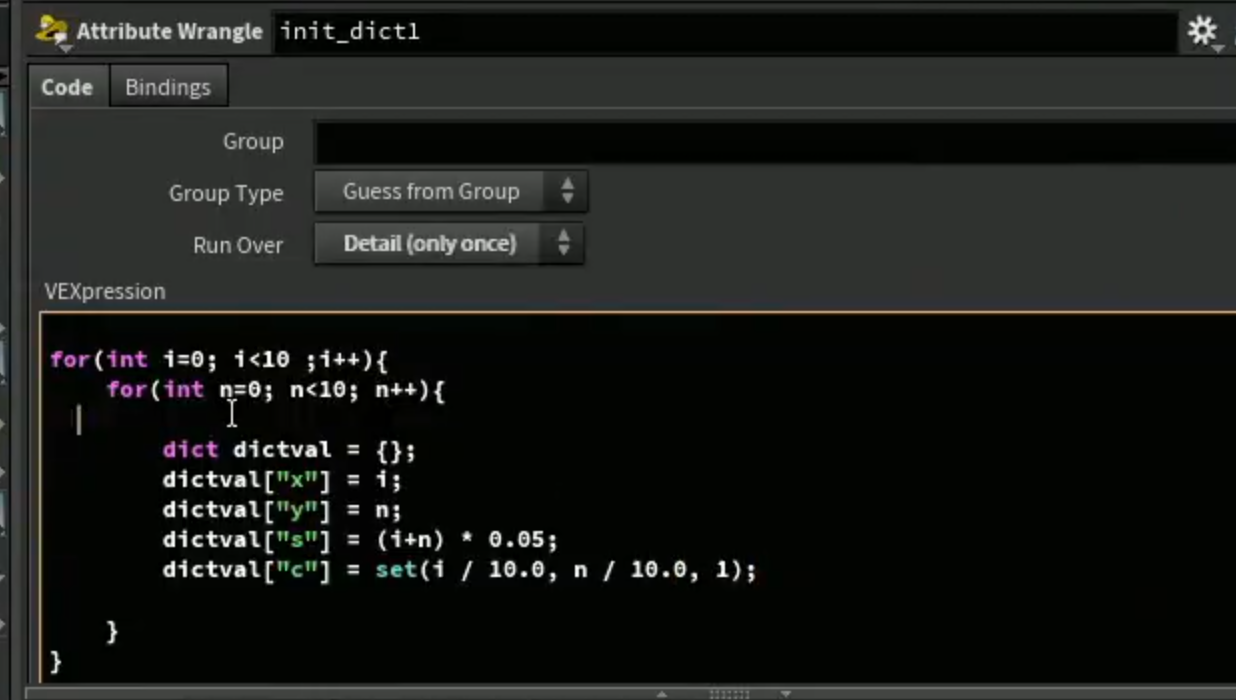Screen dimensions: 1236x700
Task: Click the Group parameter label
Action: [x=253, y=142]
